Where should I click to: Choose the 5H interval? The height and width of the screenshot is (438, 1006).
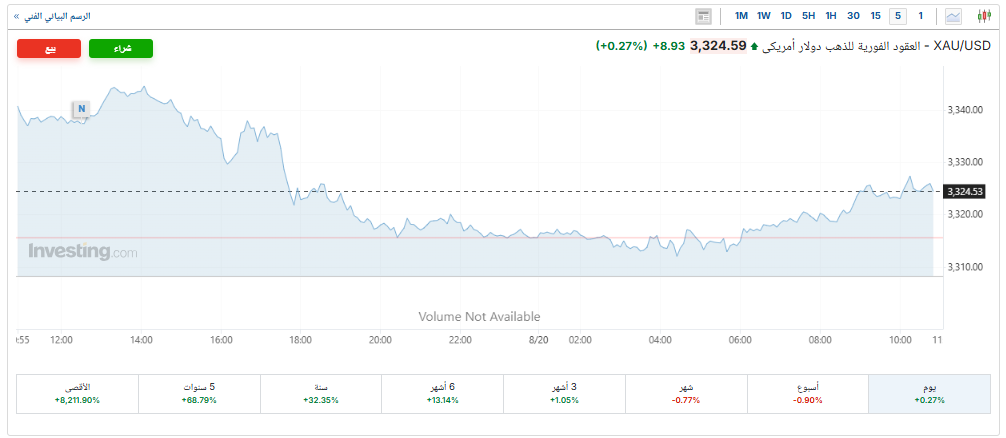(808, 16)
